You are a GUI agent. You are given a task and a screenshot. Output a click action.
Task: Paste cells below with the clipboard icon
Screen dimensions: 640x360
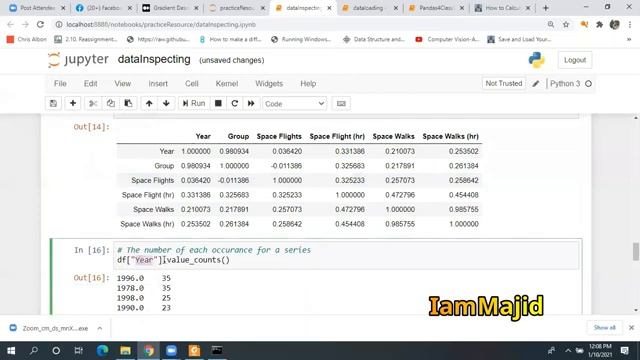pos(128,104)
